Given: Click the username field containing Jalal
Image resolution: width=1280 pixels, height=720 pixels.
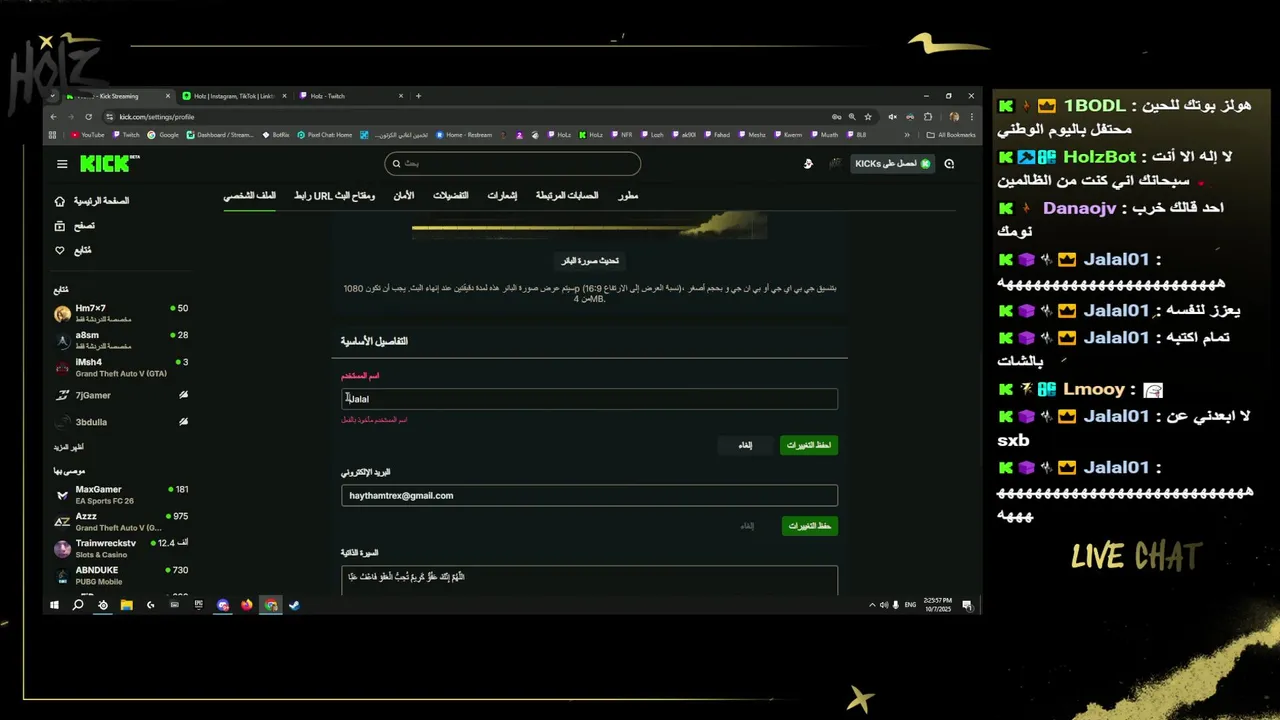Looking at the screenshot, I should point(589,399).
